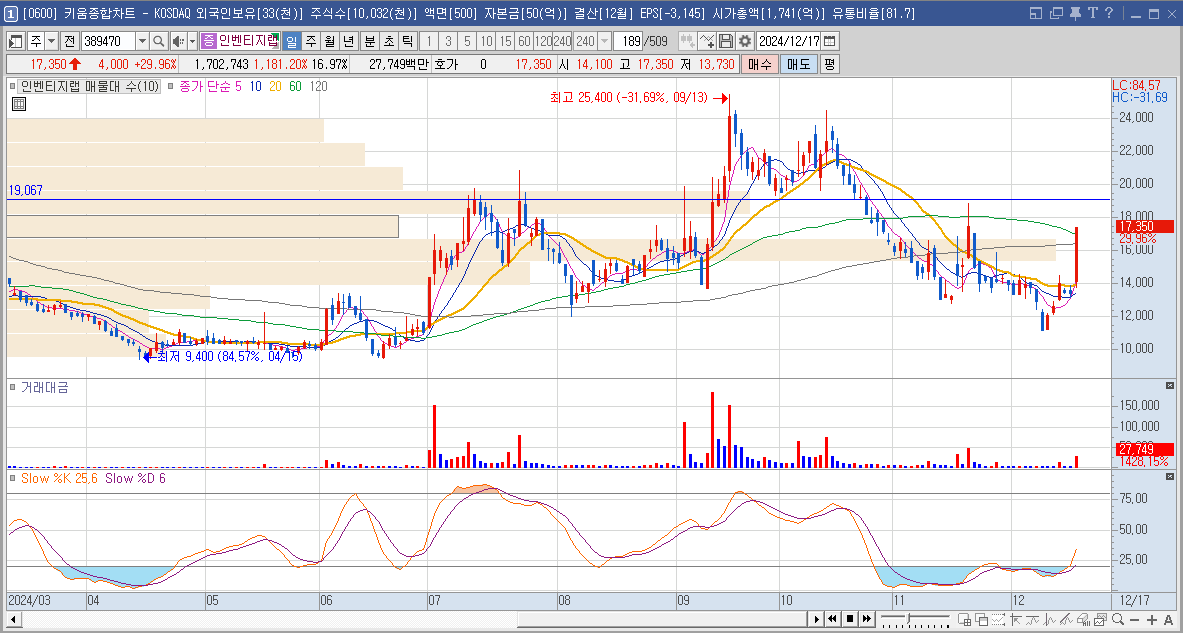Click the window layout icon in title bar

click(1036, 13)
